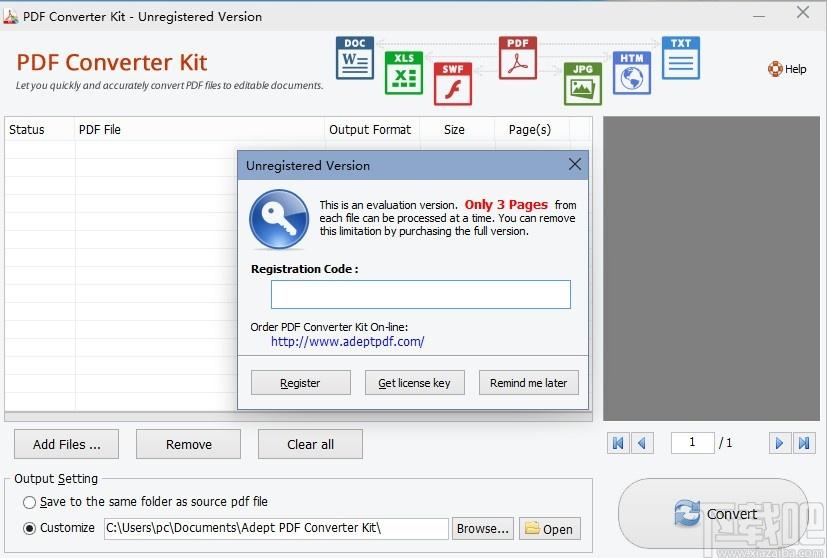This screenshot has width=827, height=558.
Task: Choose Remind me later
Action: pos(528,383)
